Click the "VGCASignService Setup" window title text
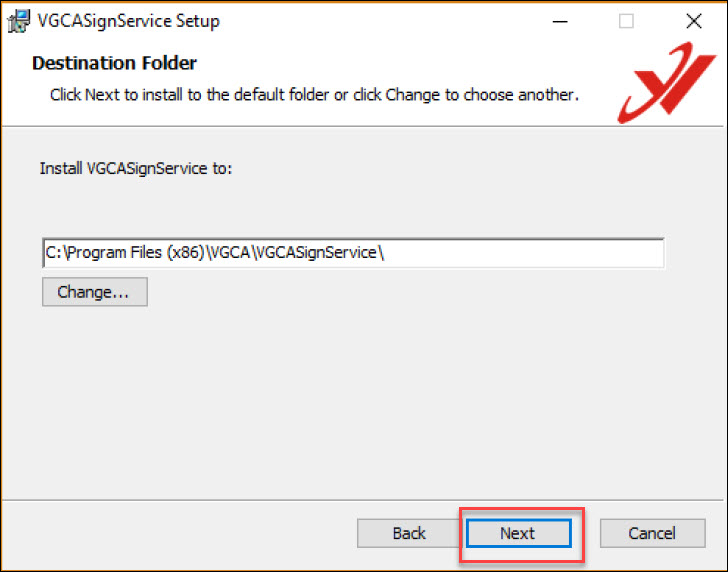 tap(129, 21)
